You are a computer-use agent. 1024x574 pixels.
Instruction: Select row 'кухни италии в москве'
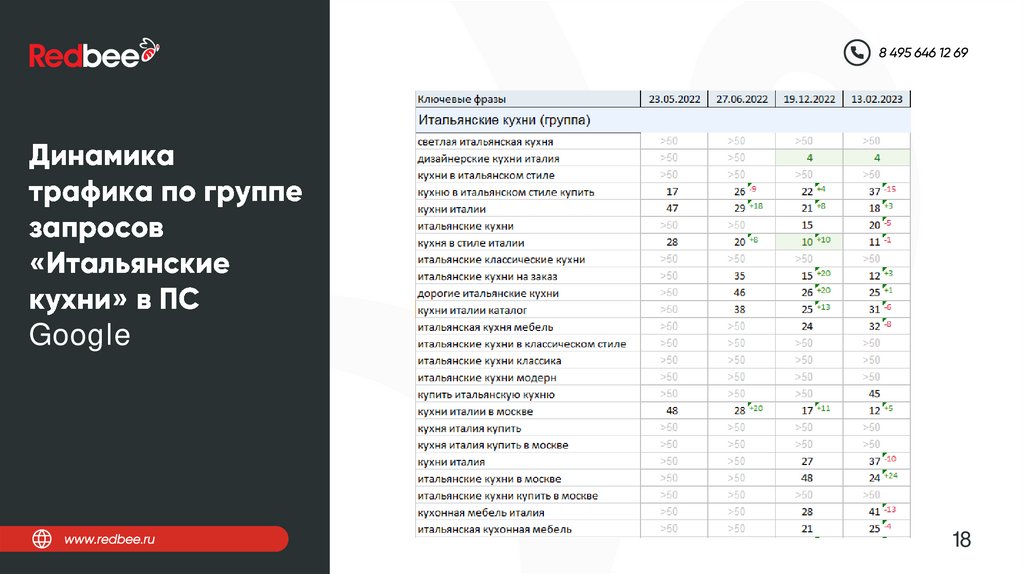pyautogui.click(x=663, y=411)
